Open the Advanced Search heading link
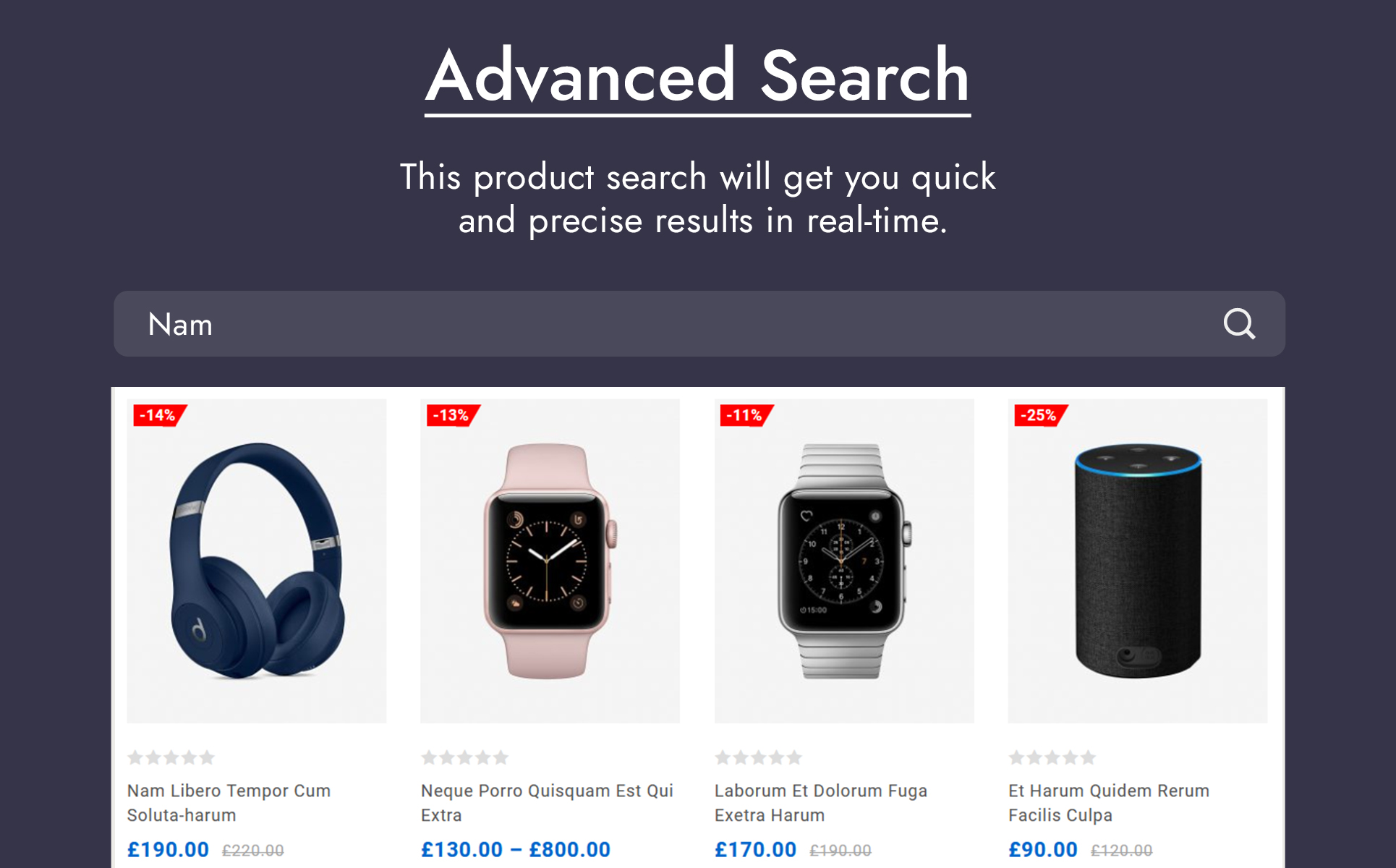This screenshot has height=868, width=1396. (697, 77)
